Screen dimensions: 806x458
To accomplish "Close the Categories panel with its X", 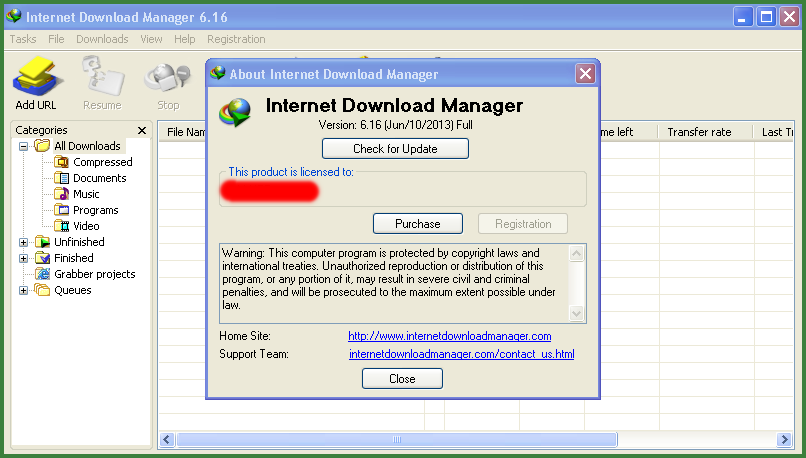I will click(142, 131).
